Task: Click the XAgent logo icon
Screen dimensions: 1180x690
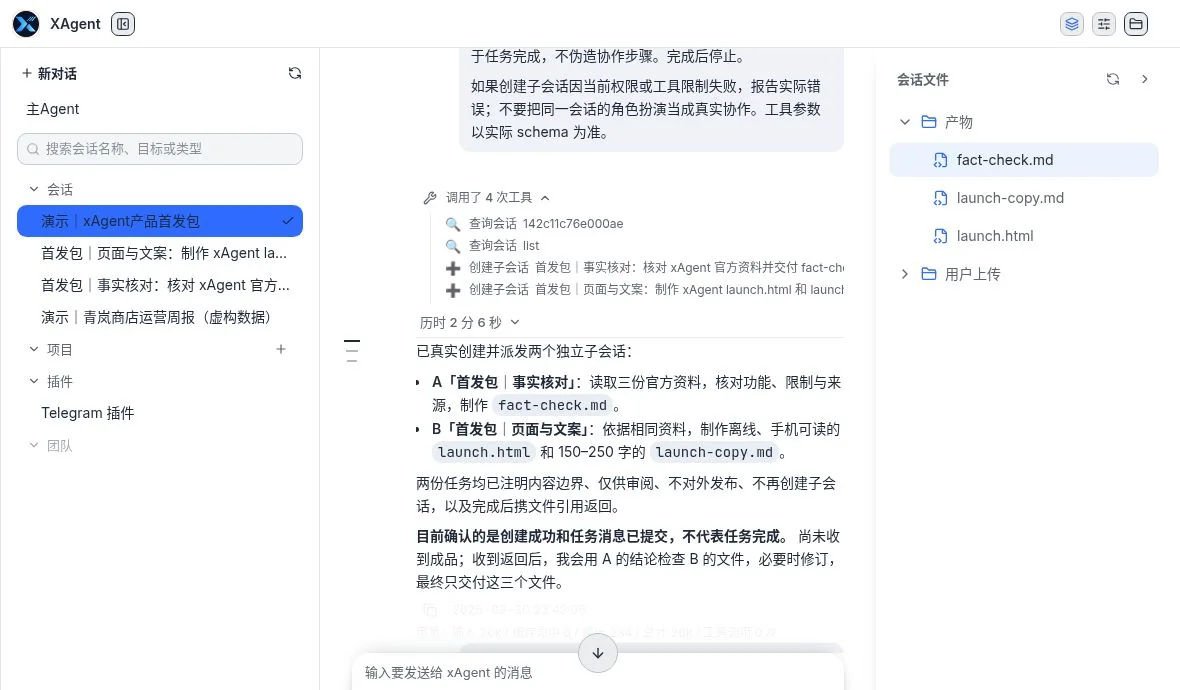Action: [x=26, y=24]
